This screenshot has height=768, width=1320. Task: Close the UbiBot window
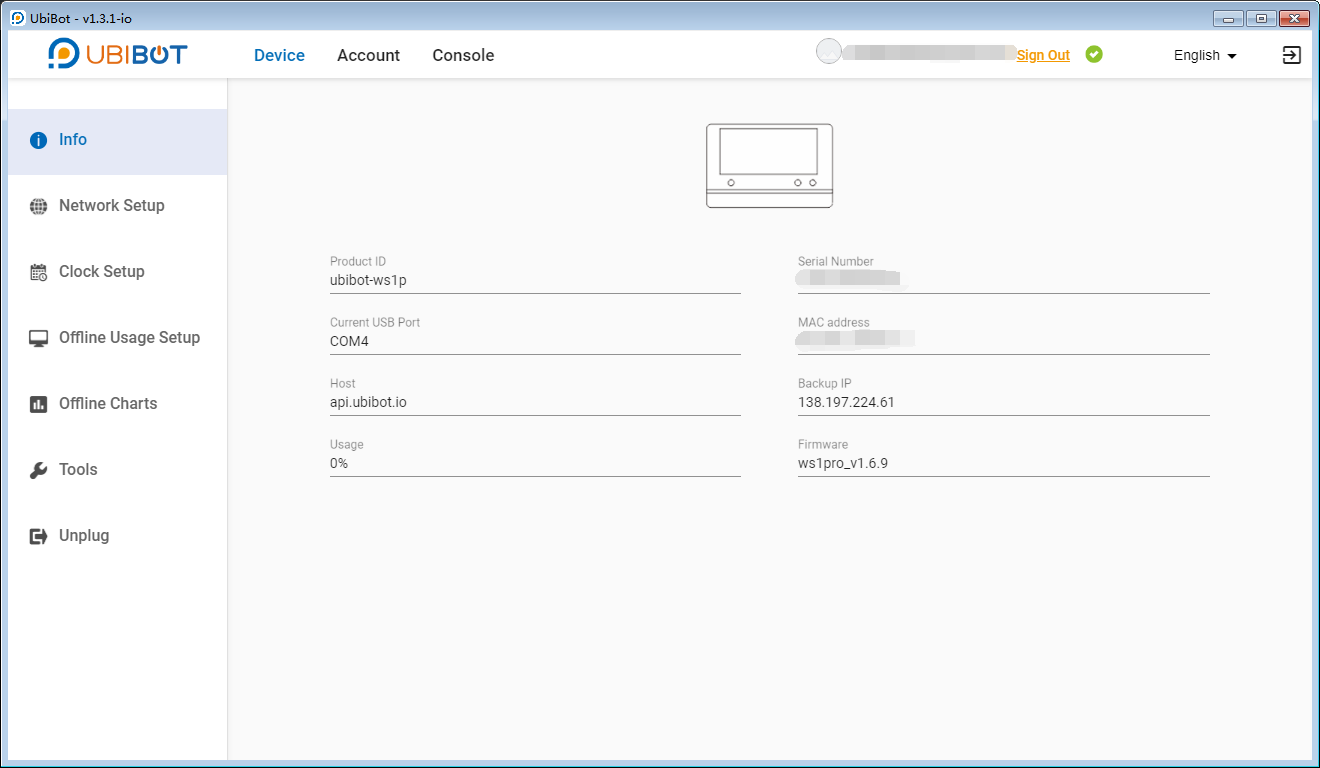(x=1294, y=18)
